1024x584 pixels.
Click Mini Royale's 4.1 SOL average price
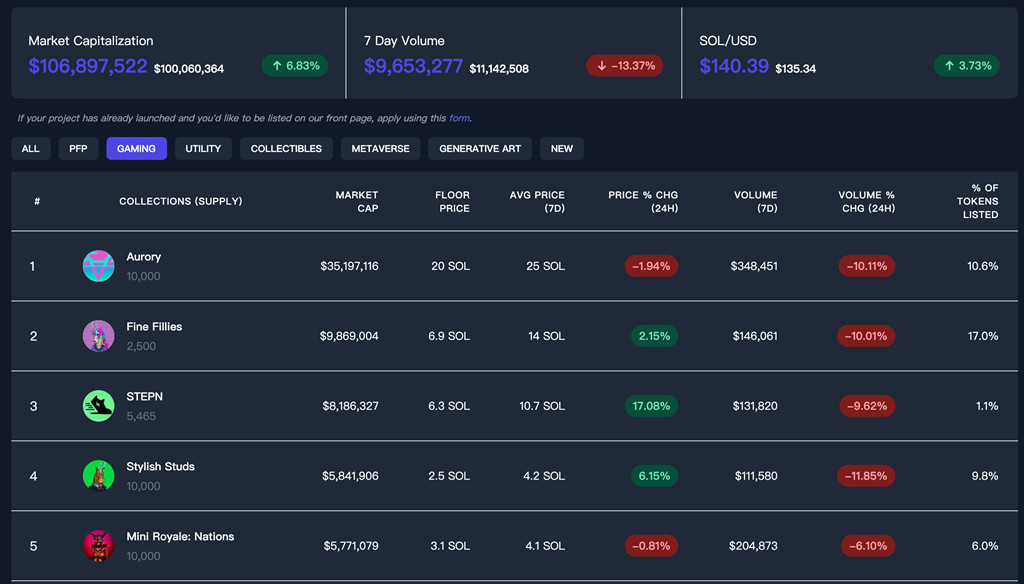click(x=545, y=545)
